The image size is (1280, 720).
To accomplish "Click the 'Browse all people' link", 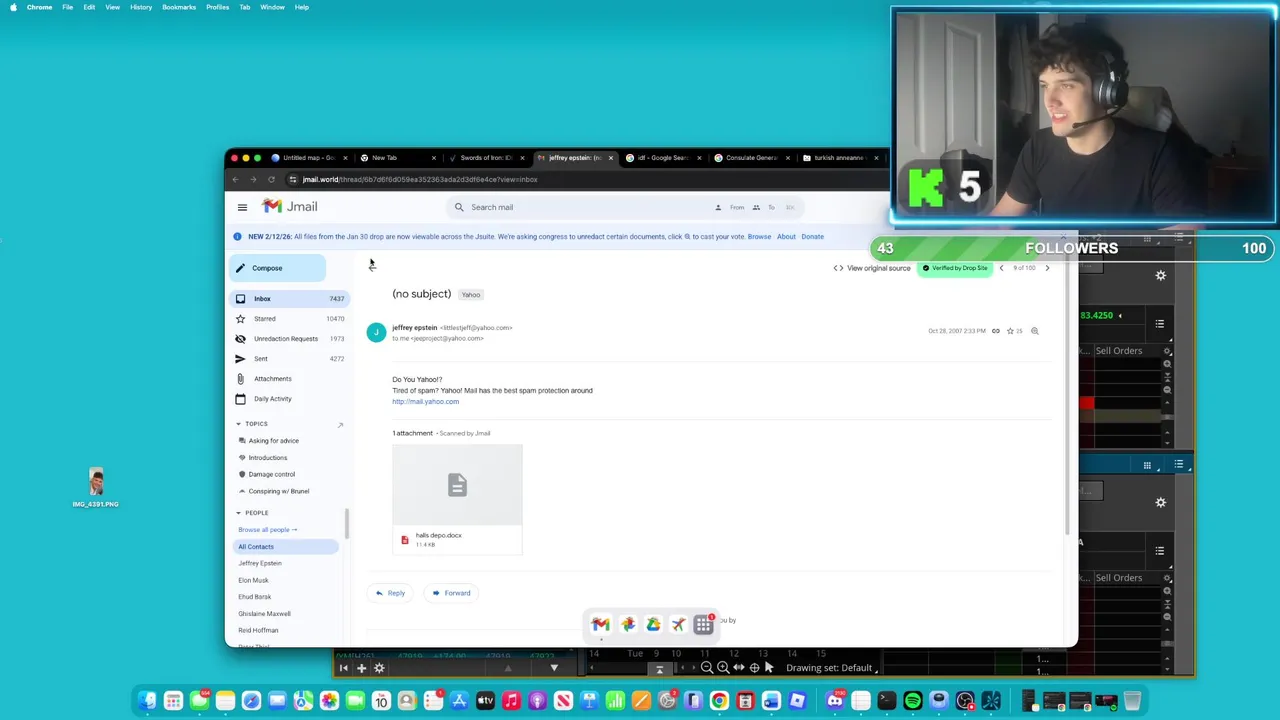I will 267,530.
